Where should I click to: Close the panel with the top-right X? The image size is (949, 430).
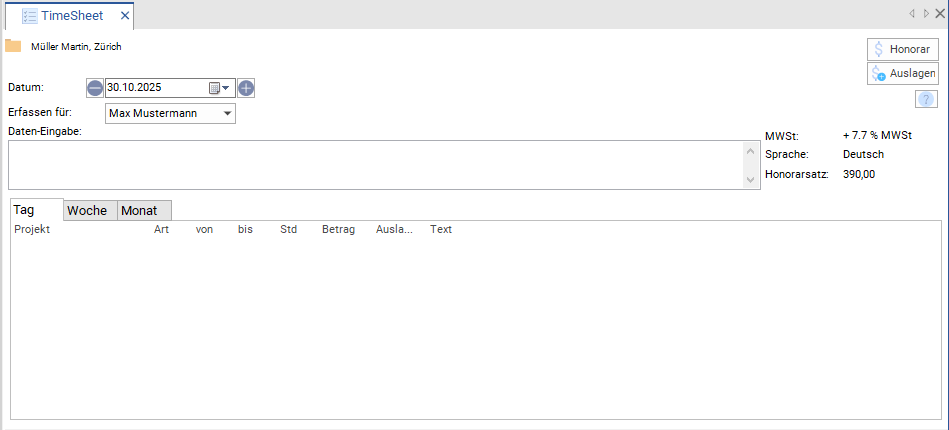click(940, 13)
